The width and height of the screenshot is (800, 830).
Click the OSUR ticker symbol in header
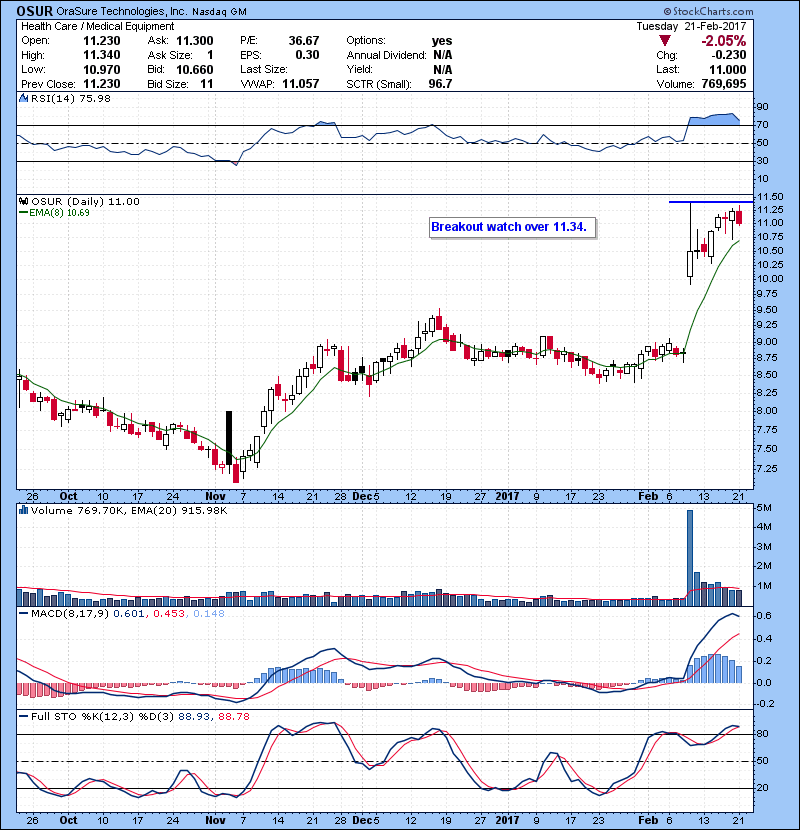point(35,11)
